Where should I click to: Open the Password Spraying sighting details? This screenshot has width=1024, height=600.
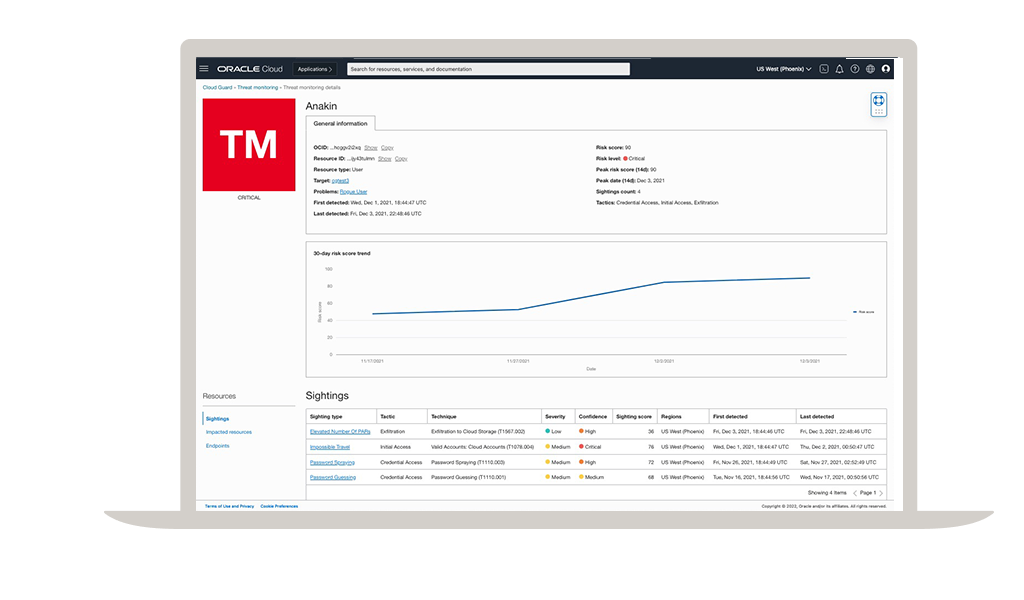(x=334, y=462)
